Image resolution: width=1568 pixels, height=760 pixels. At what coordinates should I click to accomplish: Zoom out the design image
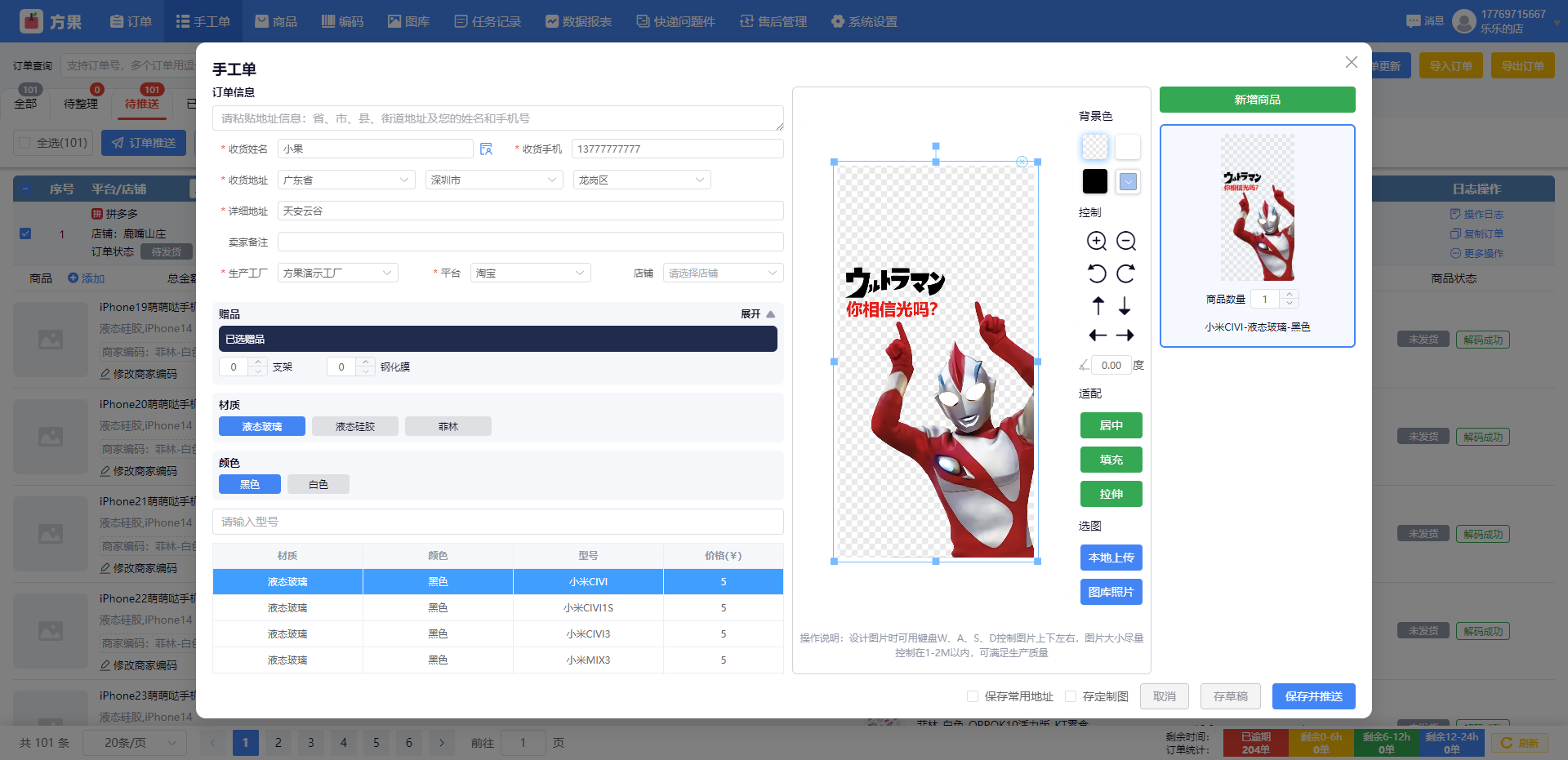tap(1126, 241)
